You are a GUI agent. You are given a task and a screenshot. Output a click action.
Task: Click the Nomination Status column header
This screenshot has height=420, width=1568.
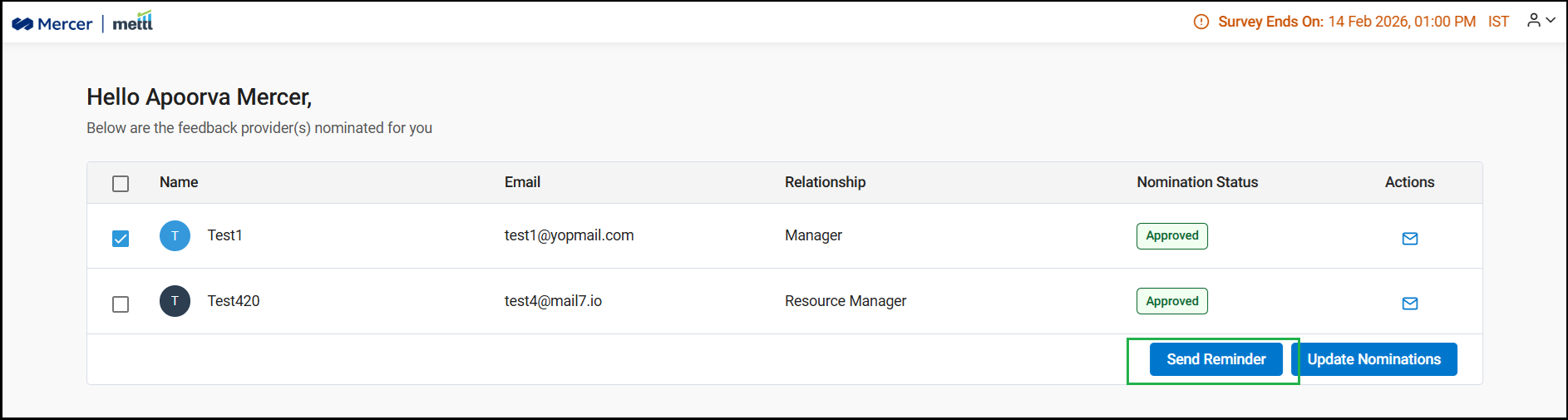[1197, 182]
